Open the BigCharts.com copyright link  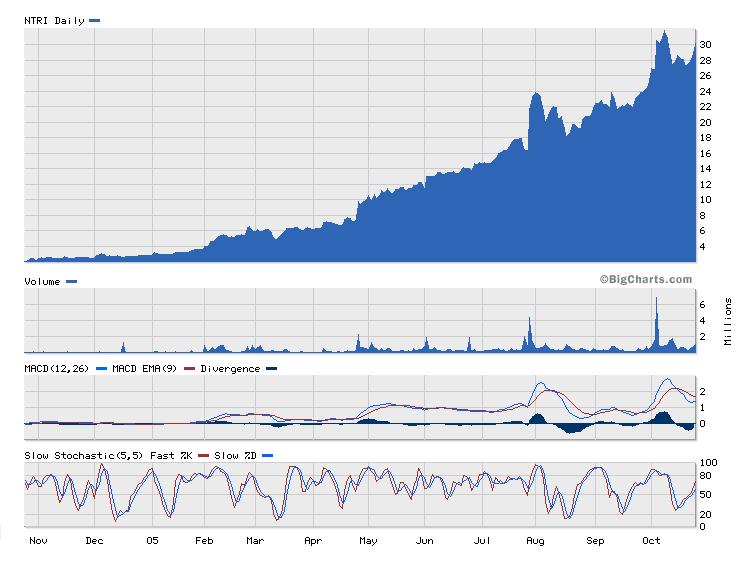(x=646, y=280)
